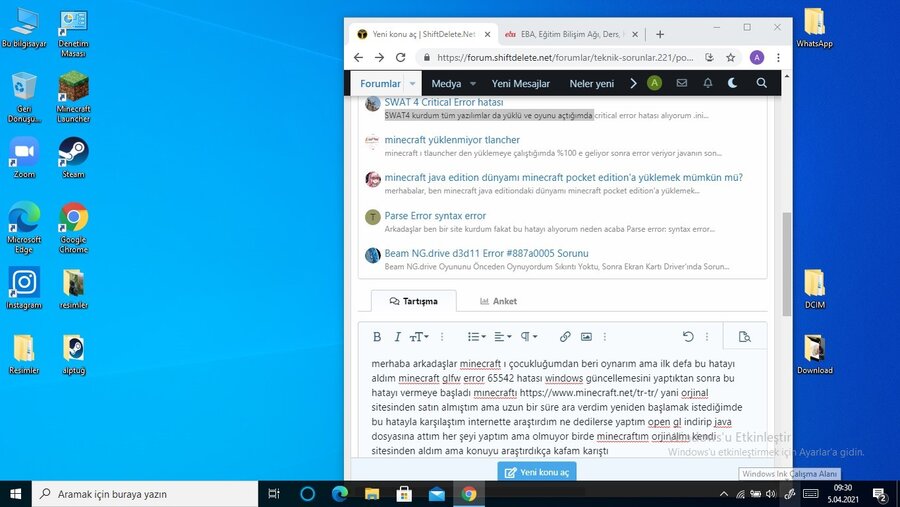Open a new Chrome tab
Image resolution: width=900 pixels, height=507 pixels.
pyautogui.click(x=660, y=34)
